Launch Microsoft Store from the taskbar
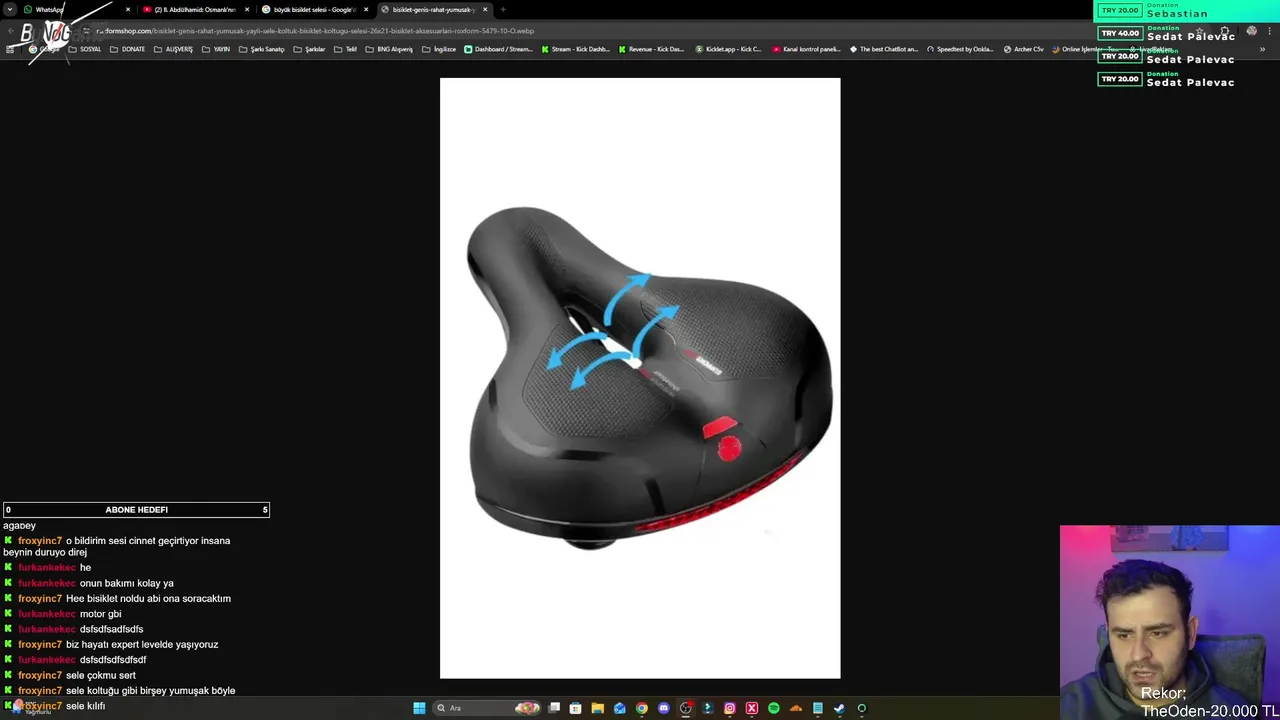The image size is (1280, 720). click(x=575, y=708)
